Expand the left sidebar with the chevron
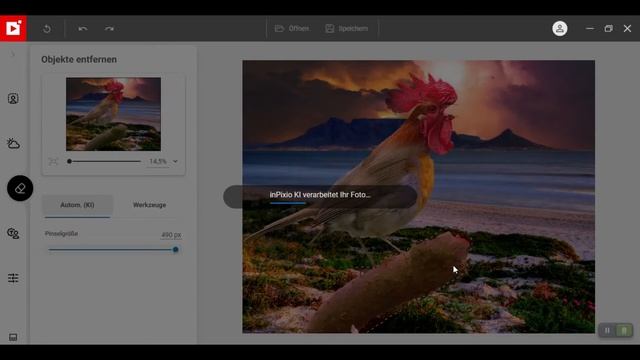640x360 pixels. (13, 54)
